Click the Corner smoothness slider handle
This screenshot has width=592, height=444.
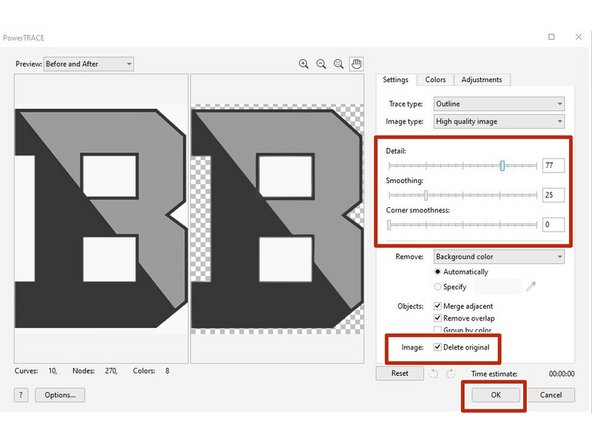click(389, 225)
